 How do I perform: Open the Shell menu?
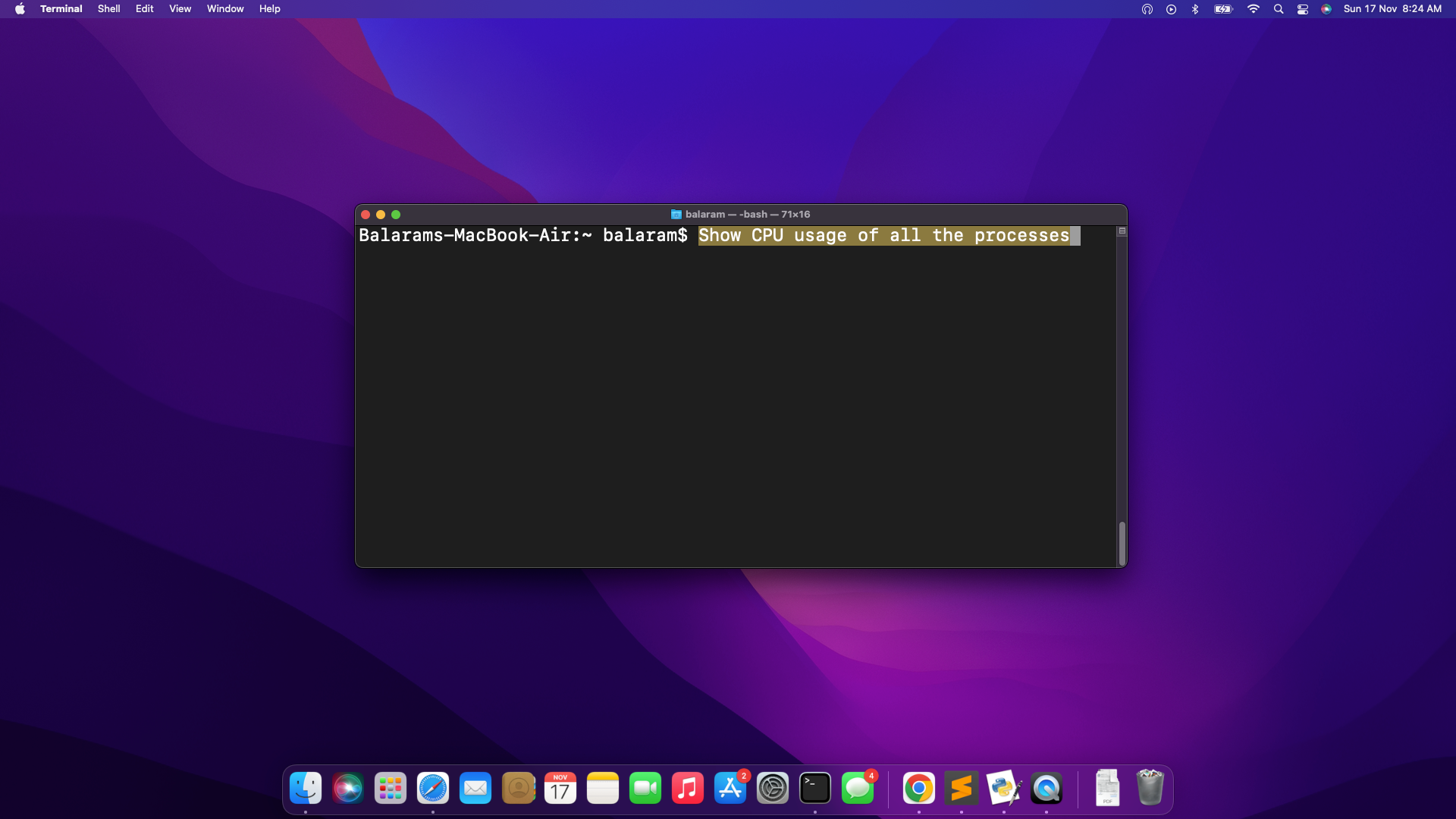(108, 9)
